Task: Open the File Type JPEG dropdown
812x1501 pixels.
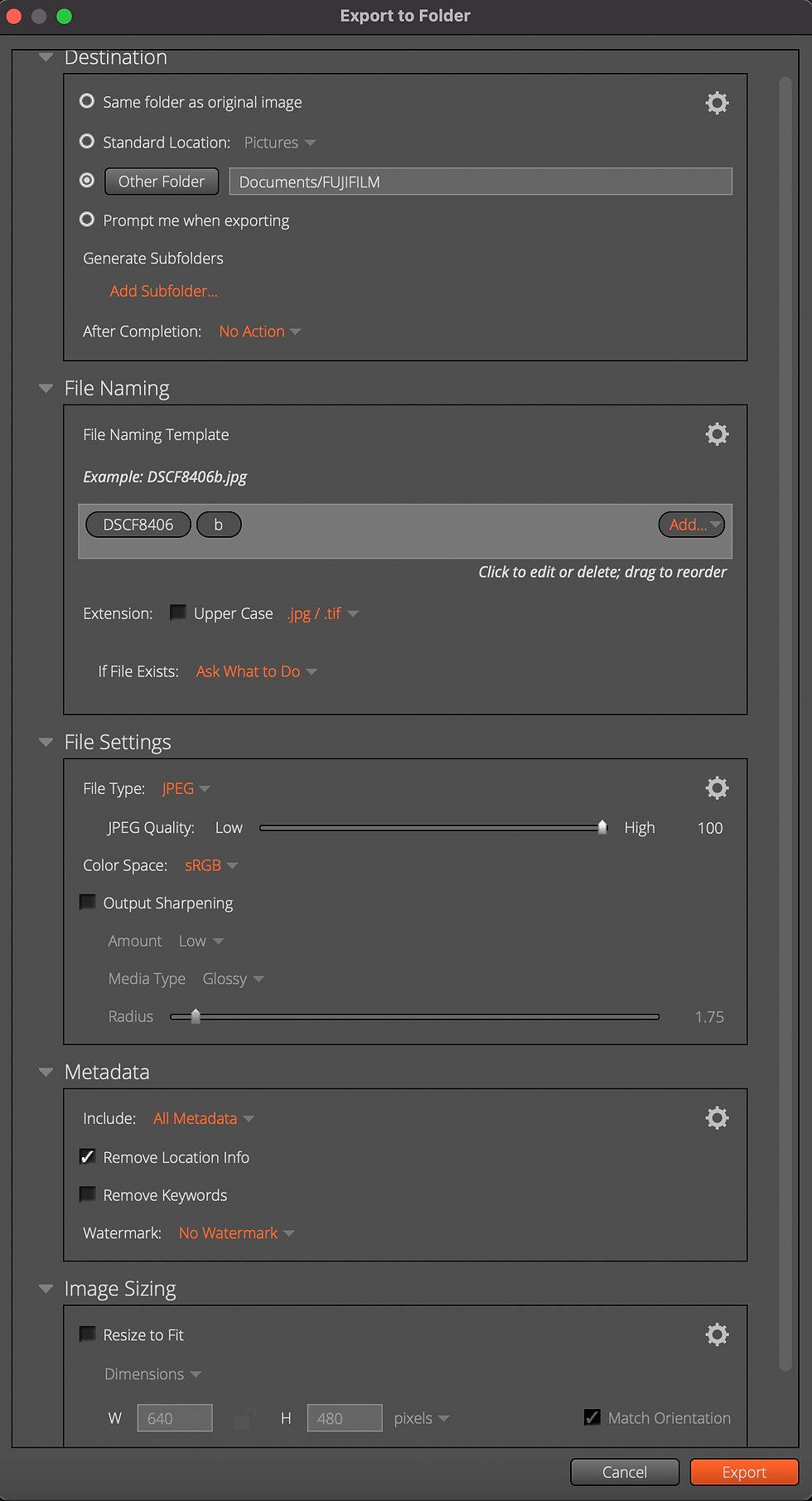Action: point(186,788)
